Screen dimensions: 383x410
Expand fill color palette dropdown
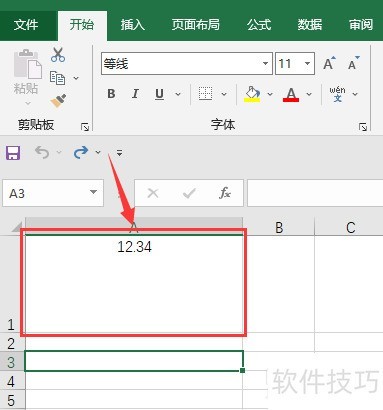[270, 94]
